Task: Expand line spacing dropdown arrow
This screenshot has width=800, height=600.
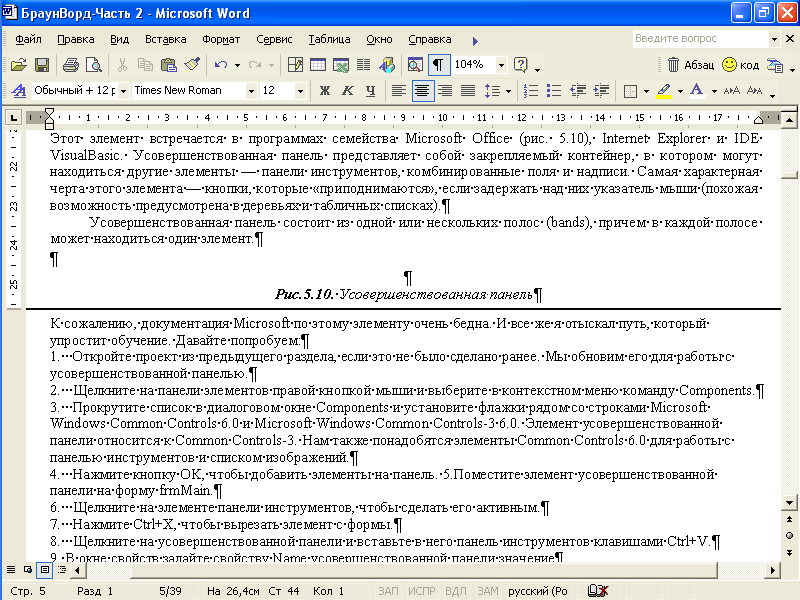Action: coord(508,91)
